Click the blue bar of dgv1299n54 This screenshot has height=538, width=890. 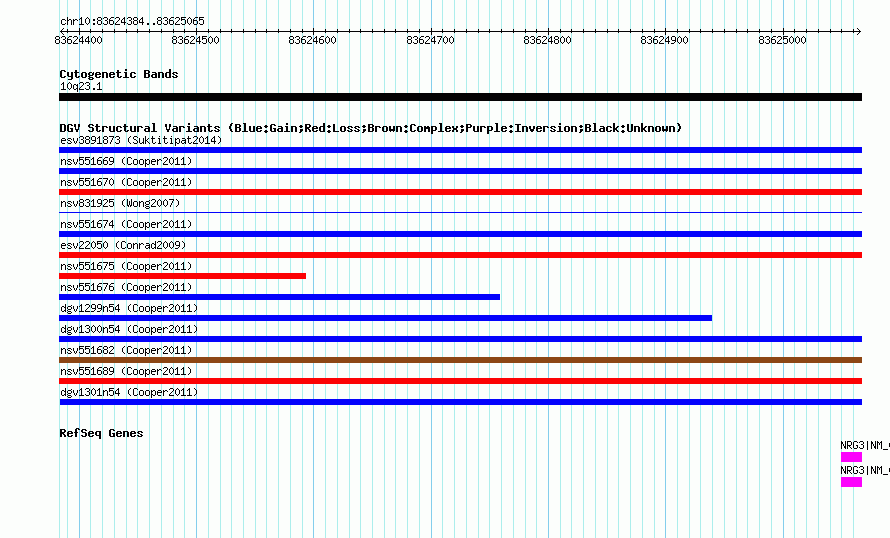coord(385,318)
